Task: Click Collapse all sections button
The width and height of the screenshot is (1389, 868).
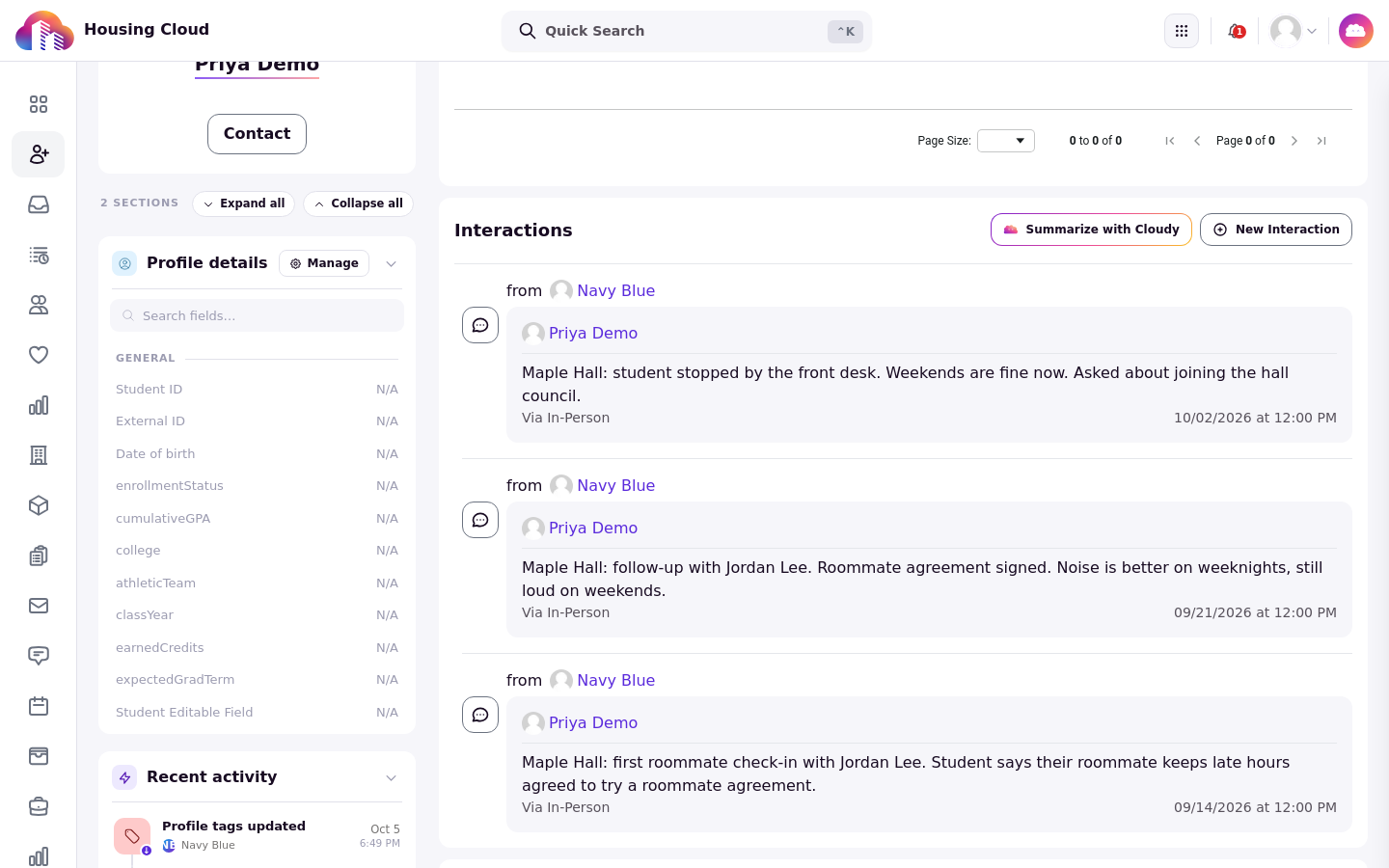Action: coord(359,203)
